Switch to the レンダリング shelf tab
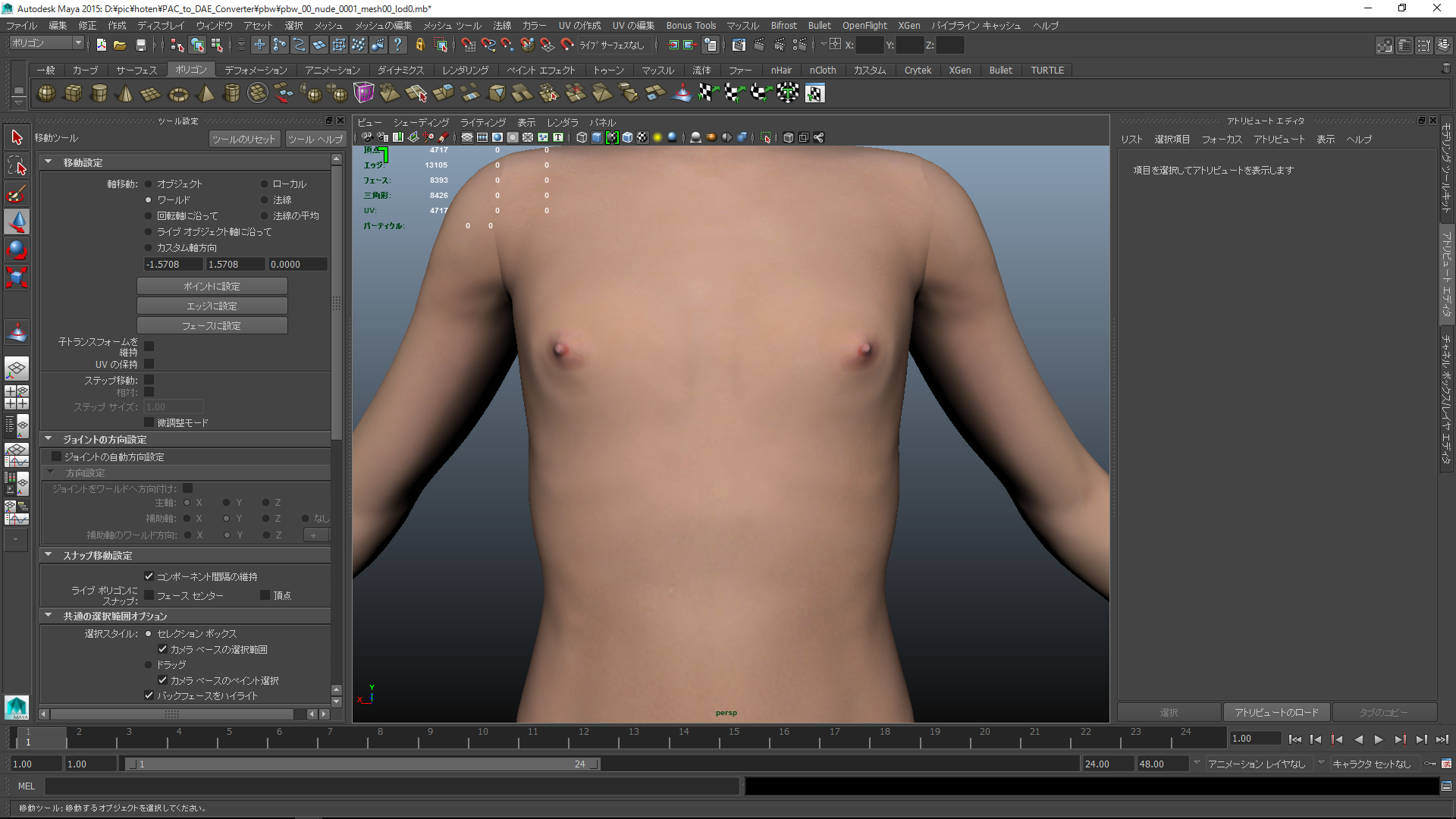1456x819 pixels. (x=465, y=70)
